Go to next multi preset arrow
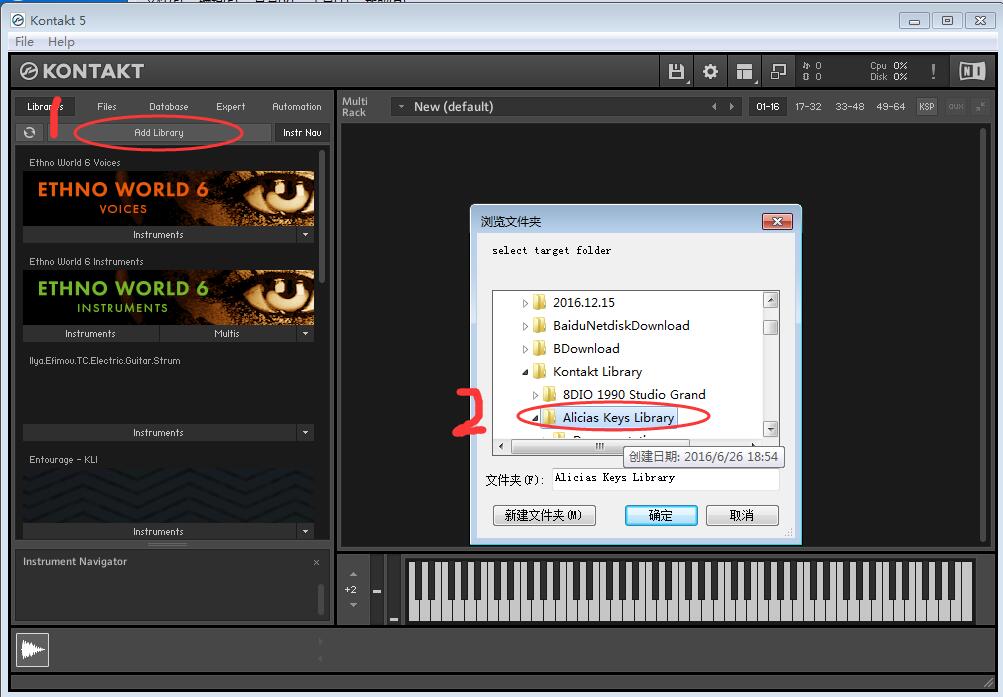Image resolution: width=1003 pixels, height=697 pixels. [x=732, y=107]
